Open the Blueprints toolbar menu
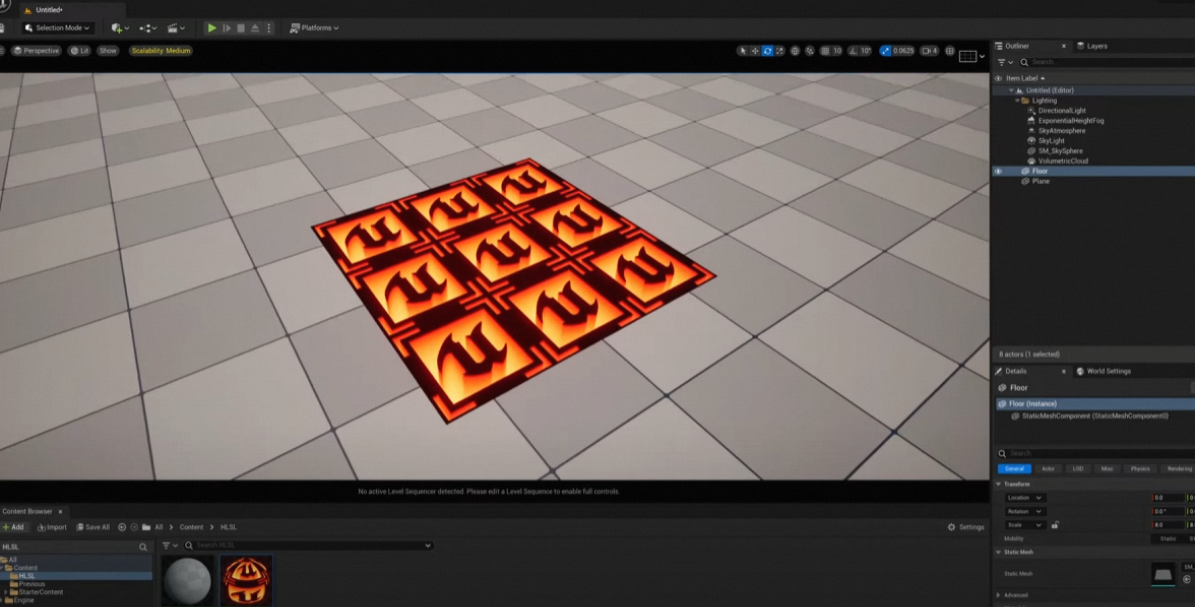 point(149,28)
